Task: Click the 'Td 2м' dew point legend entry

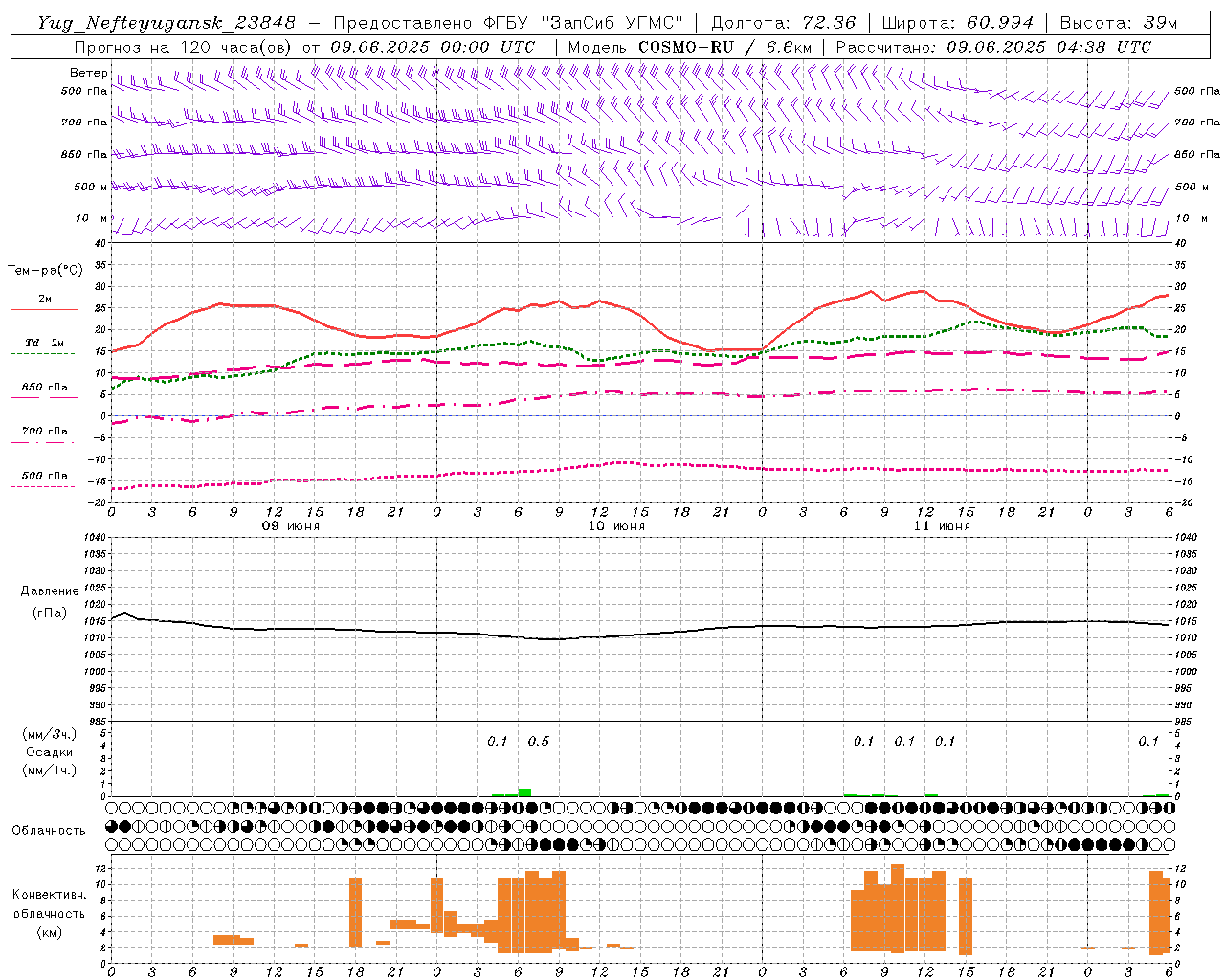Action: click(x=45, y=343)
